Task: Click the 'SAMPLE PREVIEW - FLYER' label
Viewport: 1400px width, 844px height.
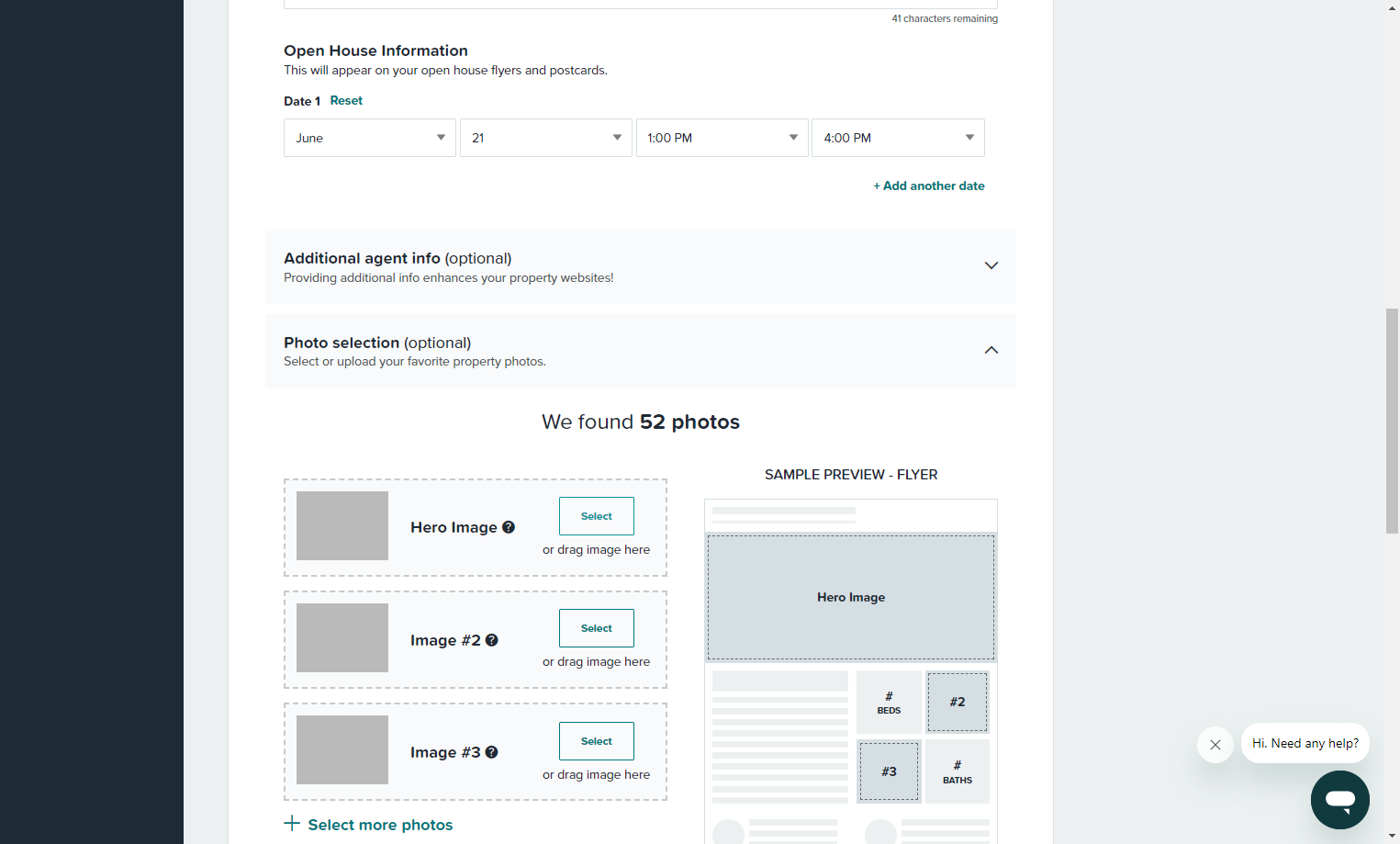Action: click(x=851, y=475)
